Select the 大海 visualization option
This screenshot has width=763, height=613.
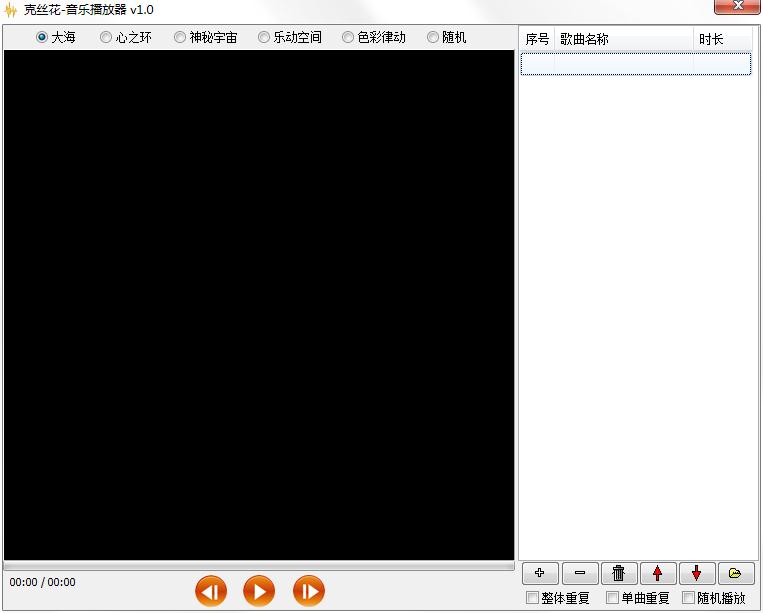[42, 38]
